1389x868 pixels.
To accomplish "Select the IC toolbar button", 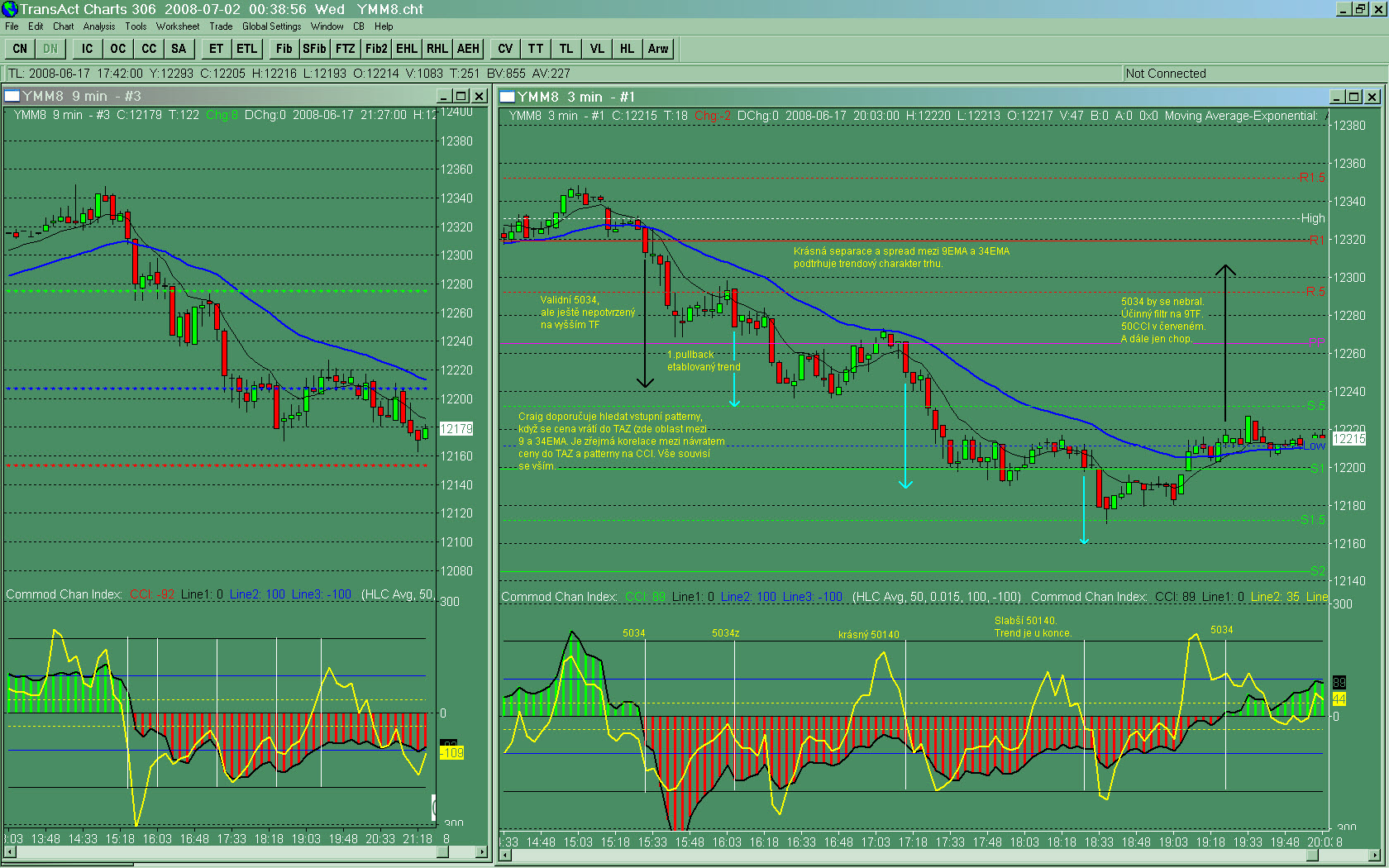I will click(87, 49).
